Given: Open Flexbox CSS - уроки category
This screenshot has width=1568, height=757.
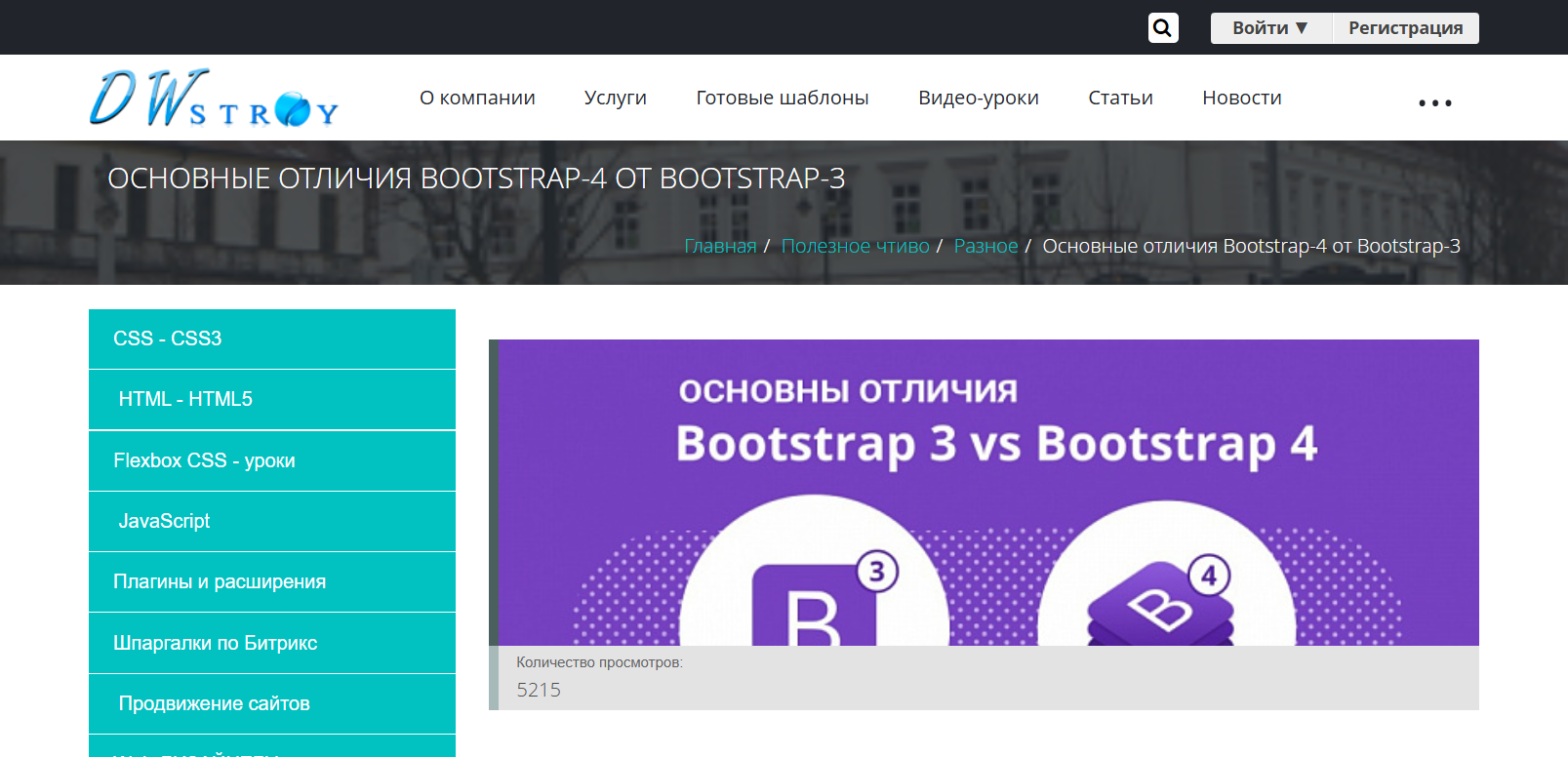Looking at the screenshot, I should pos(272,460).
